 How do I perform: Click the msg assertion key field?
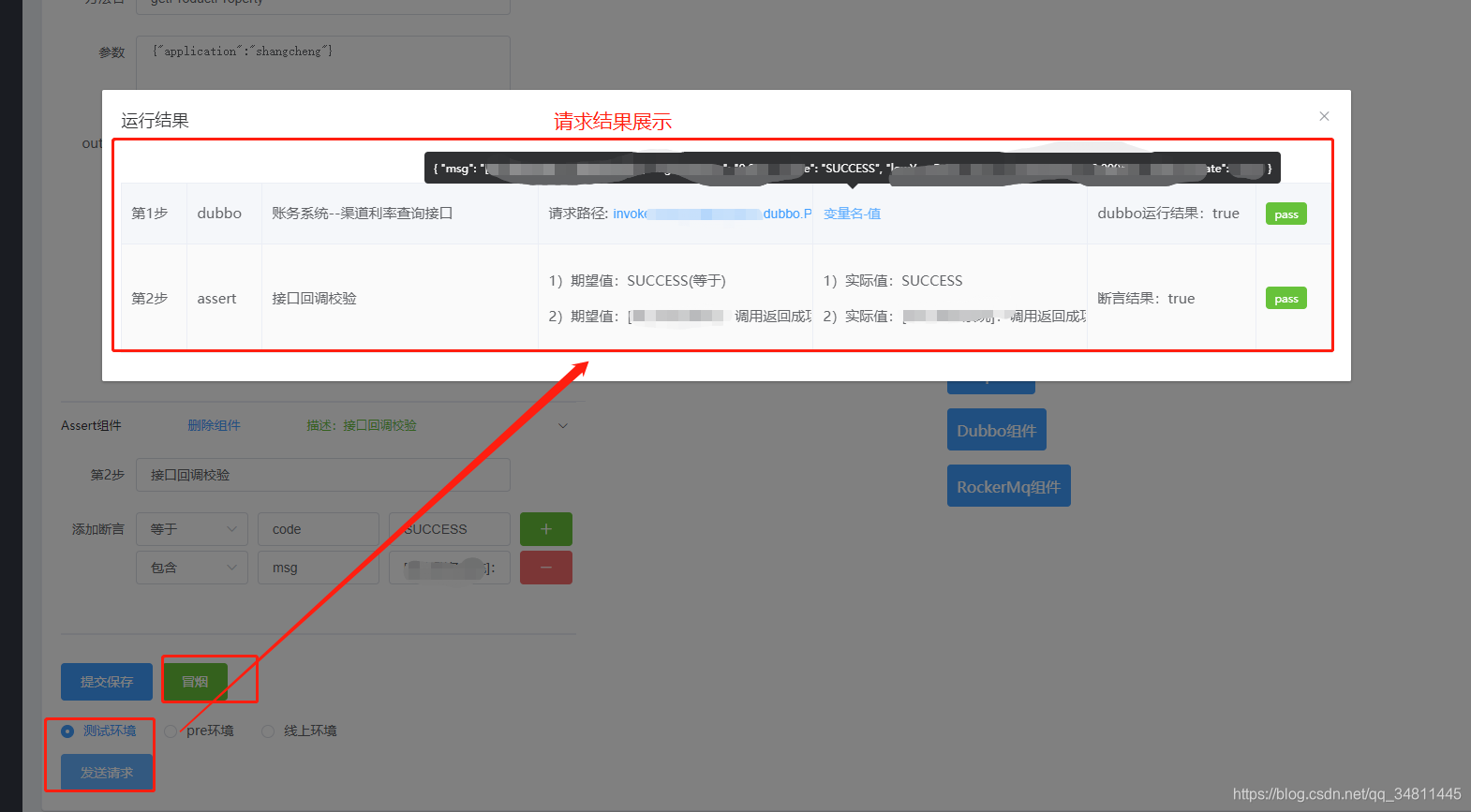coord(319,568)
